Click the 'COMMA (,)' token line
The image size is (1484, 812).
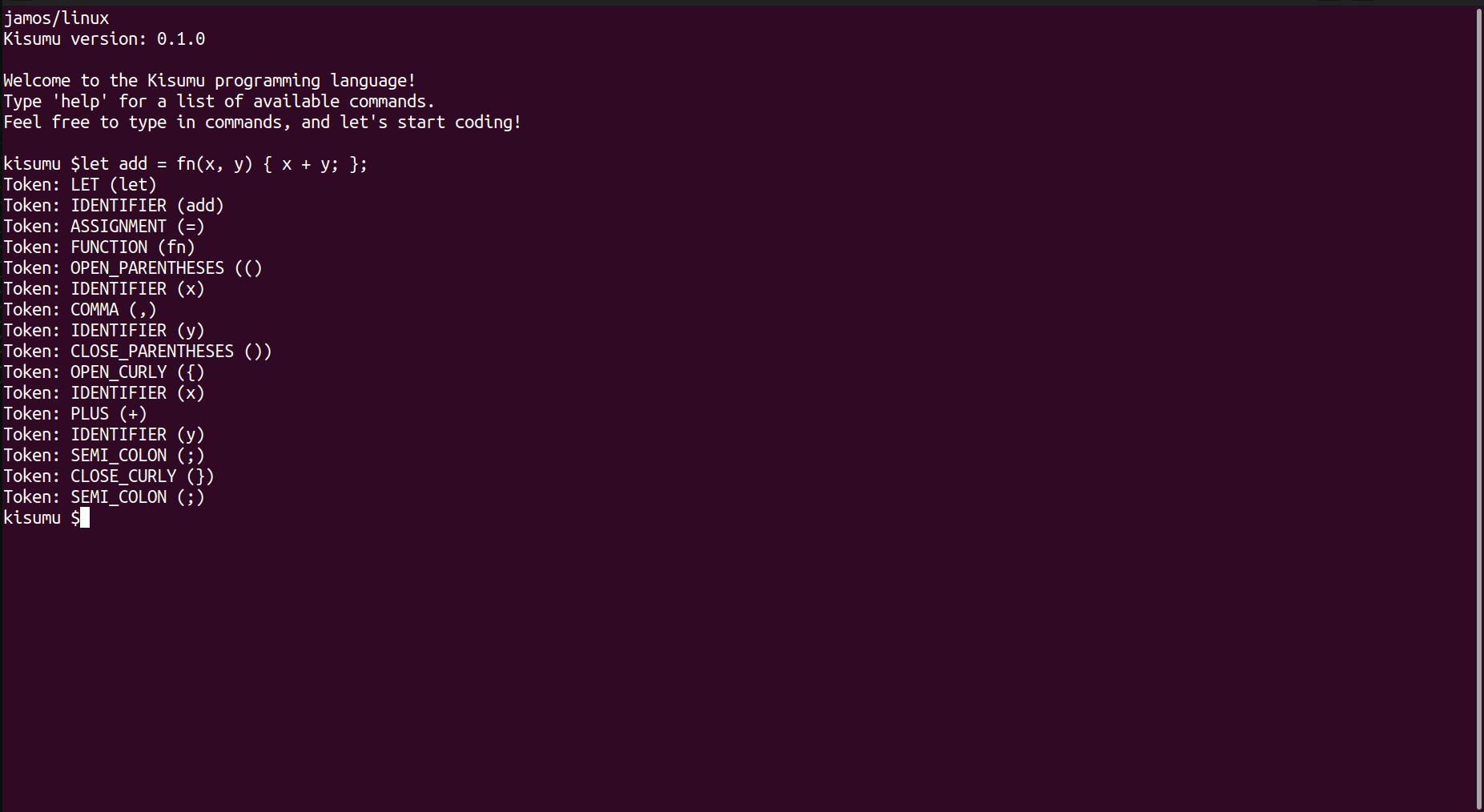tap(113, 310)
